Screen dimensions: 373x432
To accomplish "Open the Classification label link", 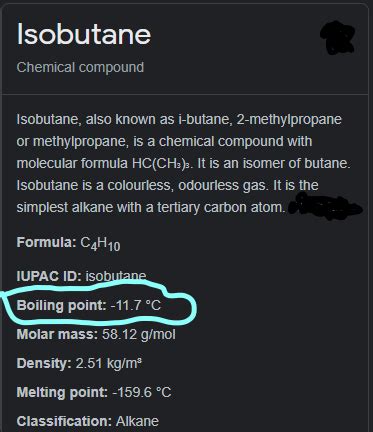I will pos(64,421).
